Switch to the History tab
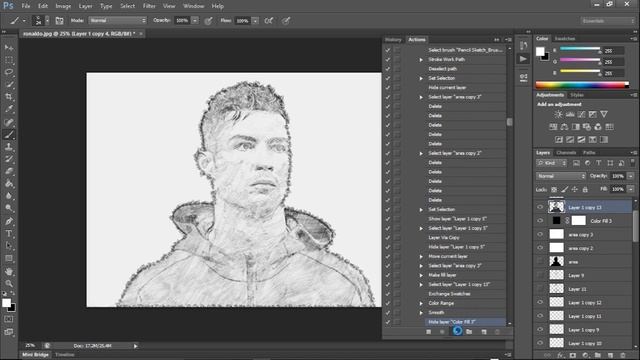This screenshot has width=640, height=360. click(x=393, y=40)
